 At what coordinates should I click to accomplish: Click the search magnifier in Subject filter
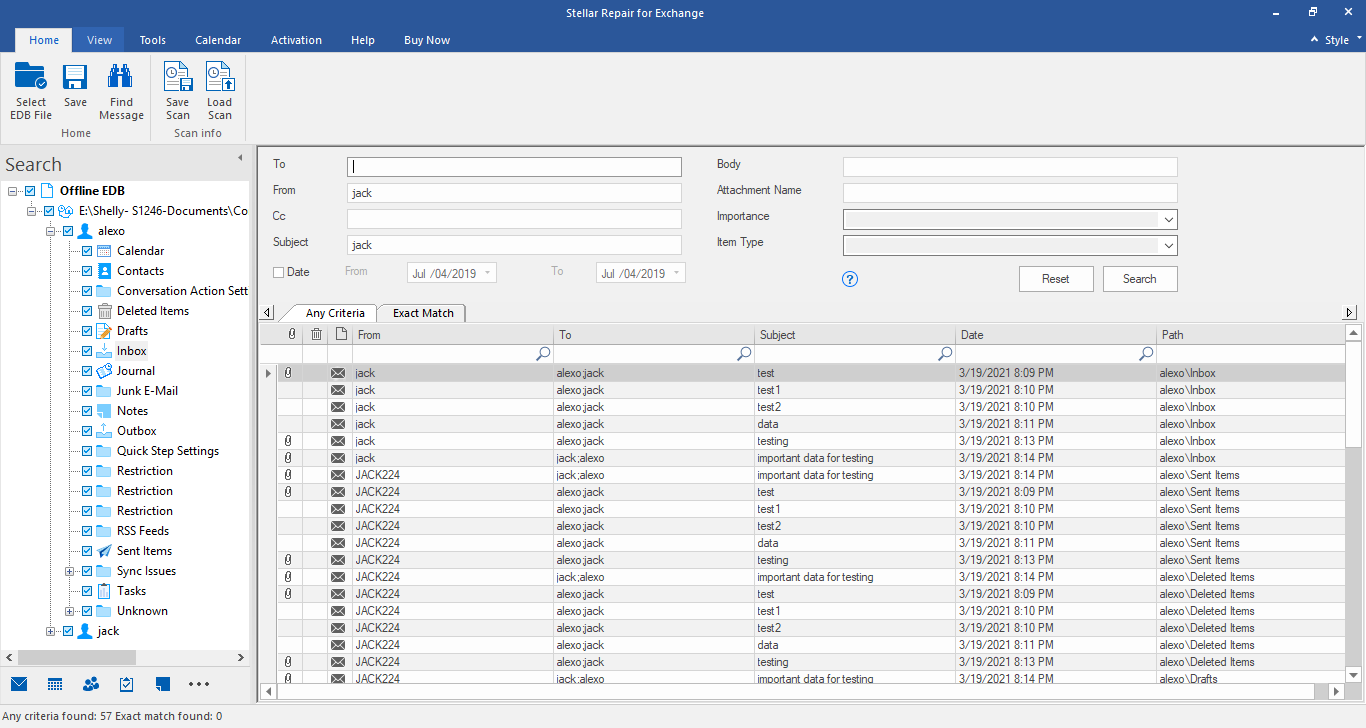click(x=945, y=353)
